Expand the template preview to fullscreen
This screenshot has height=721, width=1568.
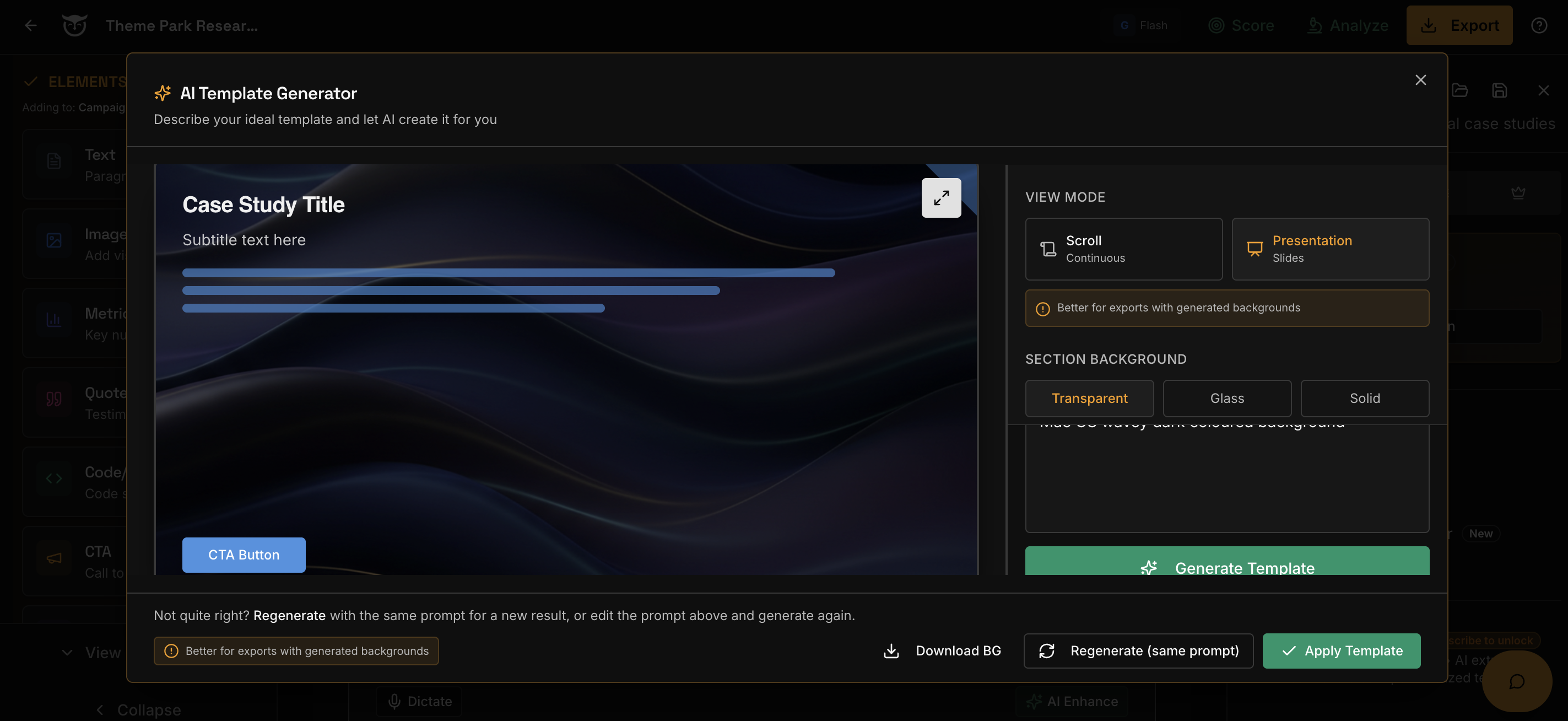point(941,197)
